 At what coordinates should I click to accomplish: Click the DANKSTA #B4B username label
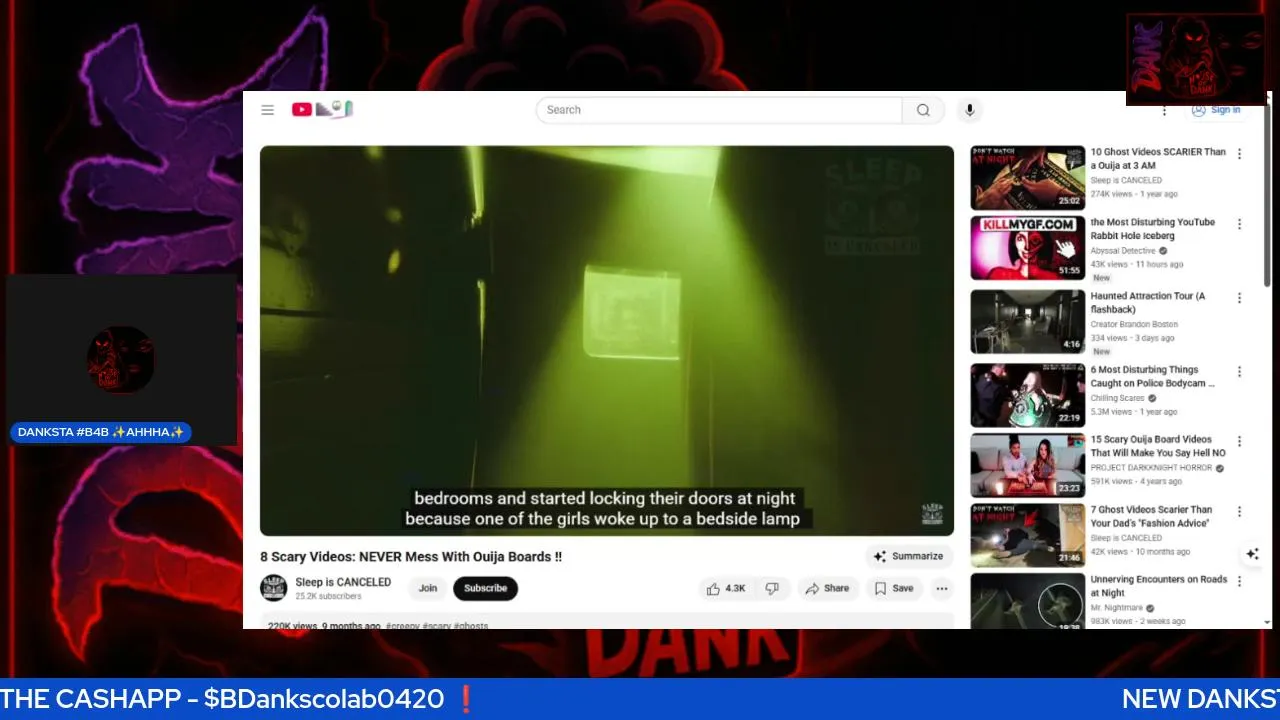(101, 432)
